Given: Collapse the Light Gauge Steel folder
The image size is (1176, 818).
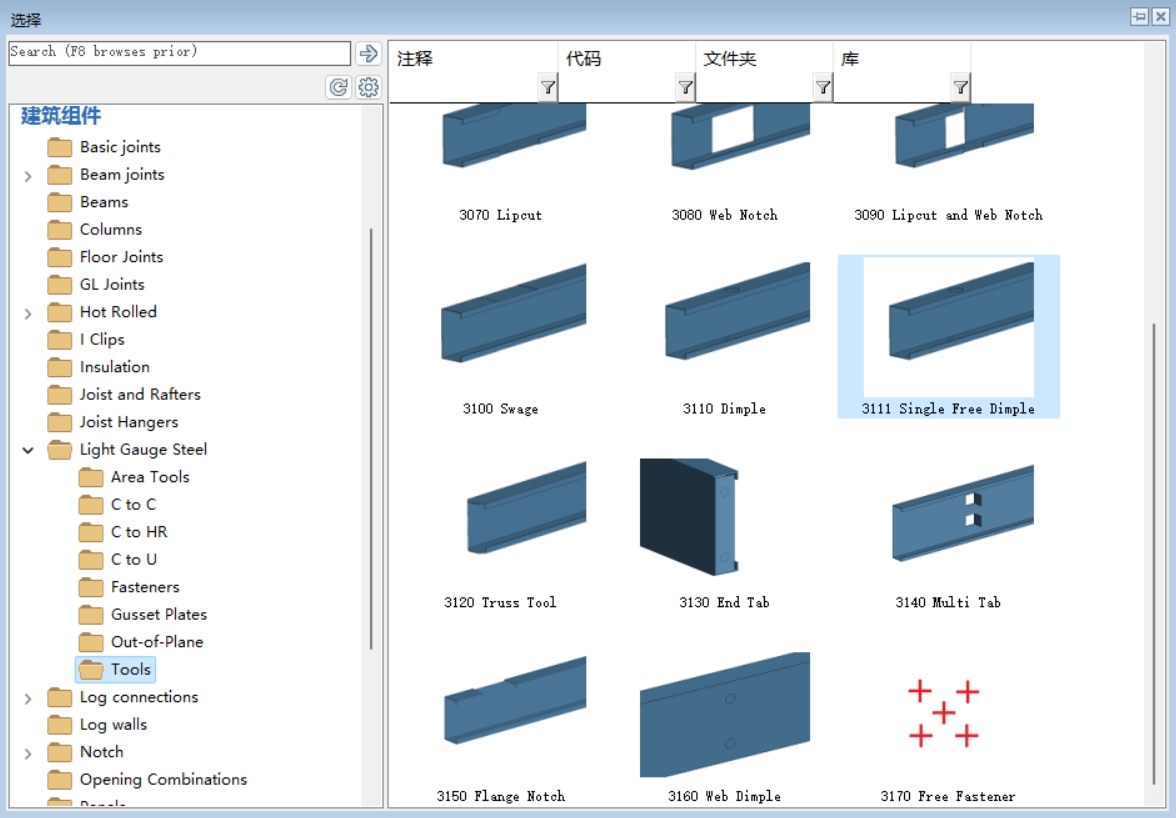Looking at the screenshot, I should pos(28,451).
